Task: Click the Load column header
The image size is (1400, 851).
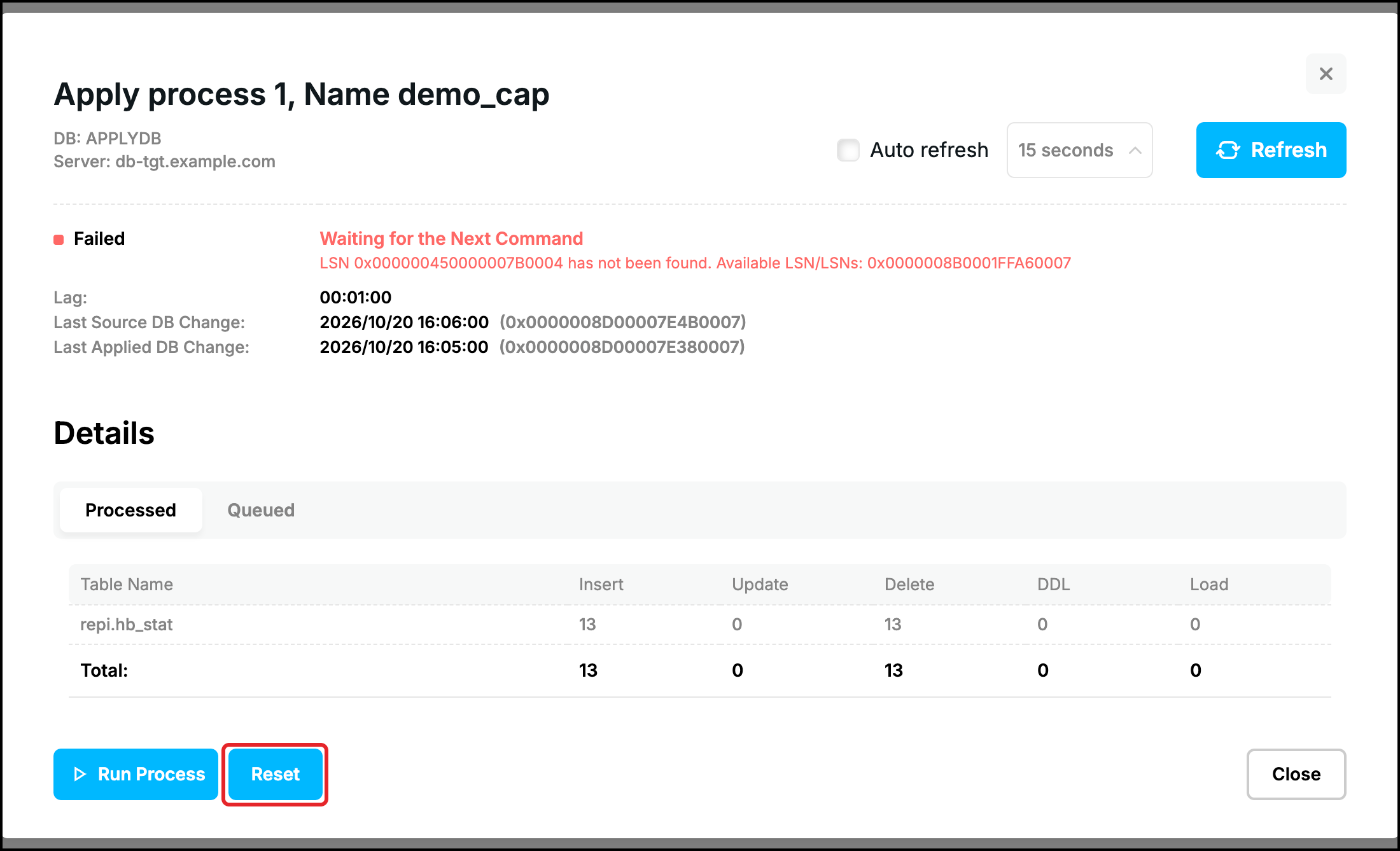Action: click(1209, 584)
